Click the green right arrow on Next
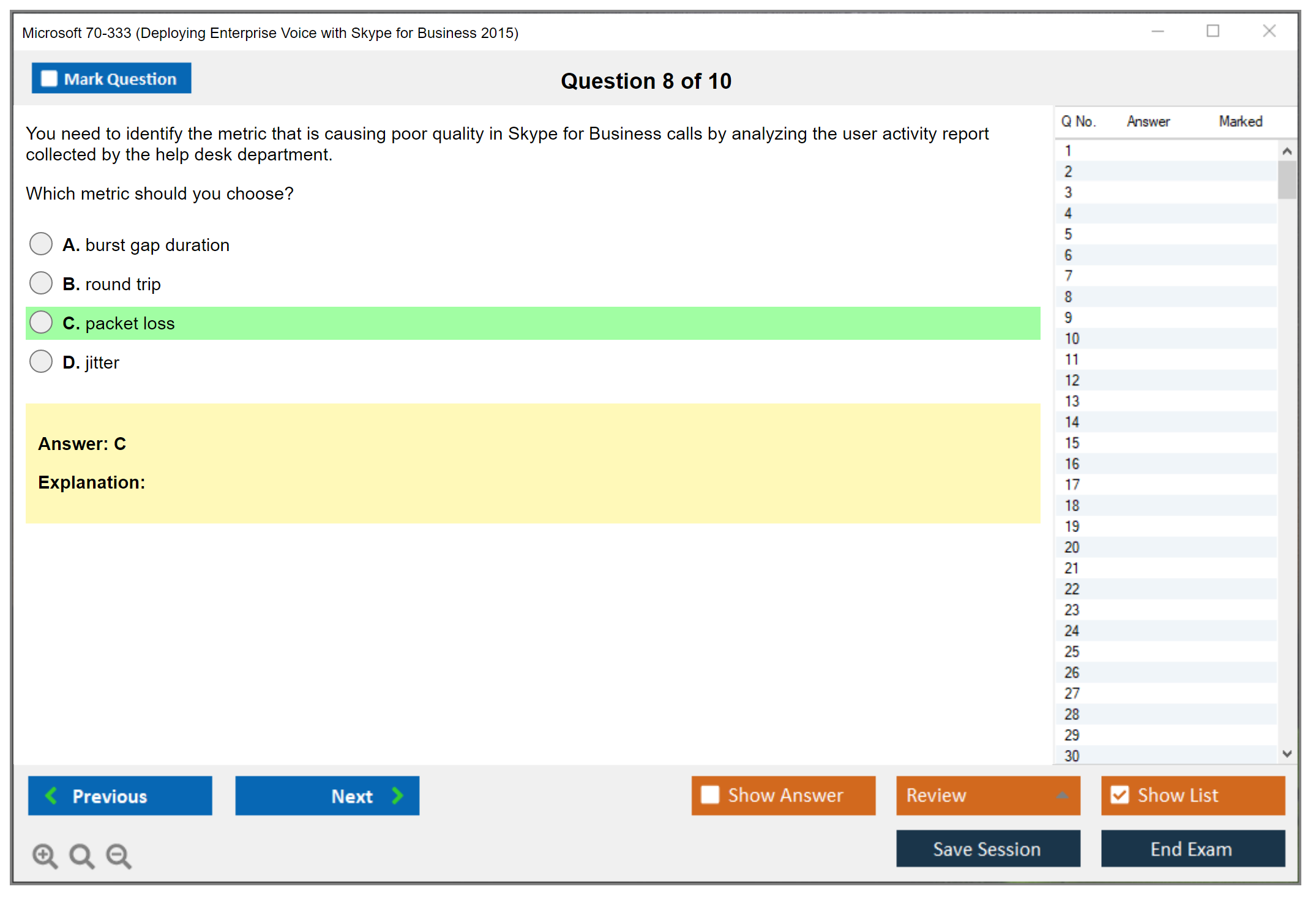 tap(397, 795)
